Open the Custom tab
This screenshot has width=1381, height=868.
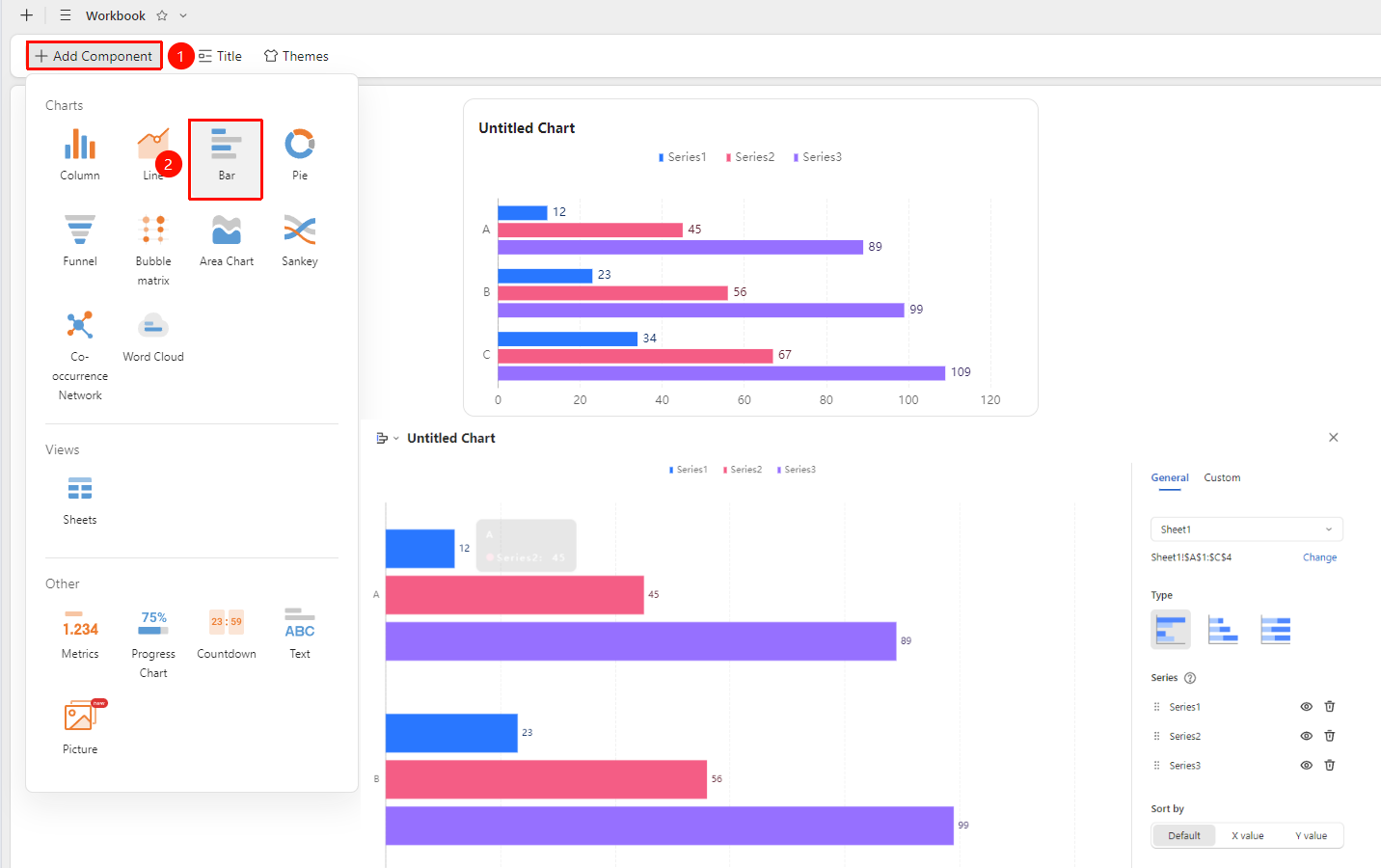tap(1222, 477)
